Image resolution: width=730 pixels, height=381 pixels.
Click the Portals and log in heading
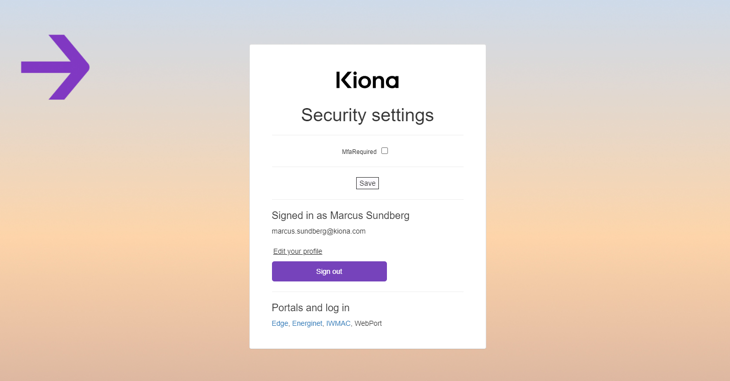tap(311, 307)
